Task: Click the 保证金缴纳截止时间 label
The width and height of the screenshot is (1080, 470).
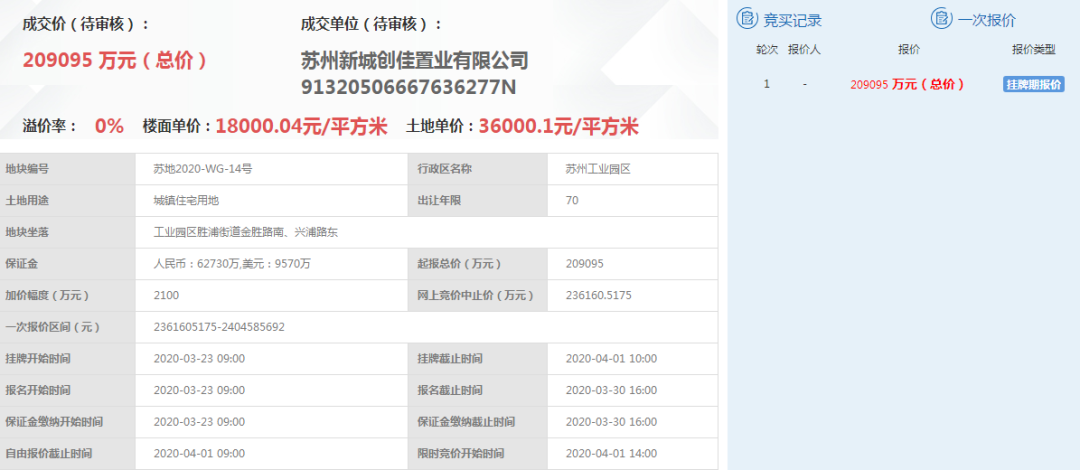Action: [x=466, y=422]
